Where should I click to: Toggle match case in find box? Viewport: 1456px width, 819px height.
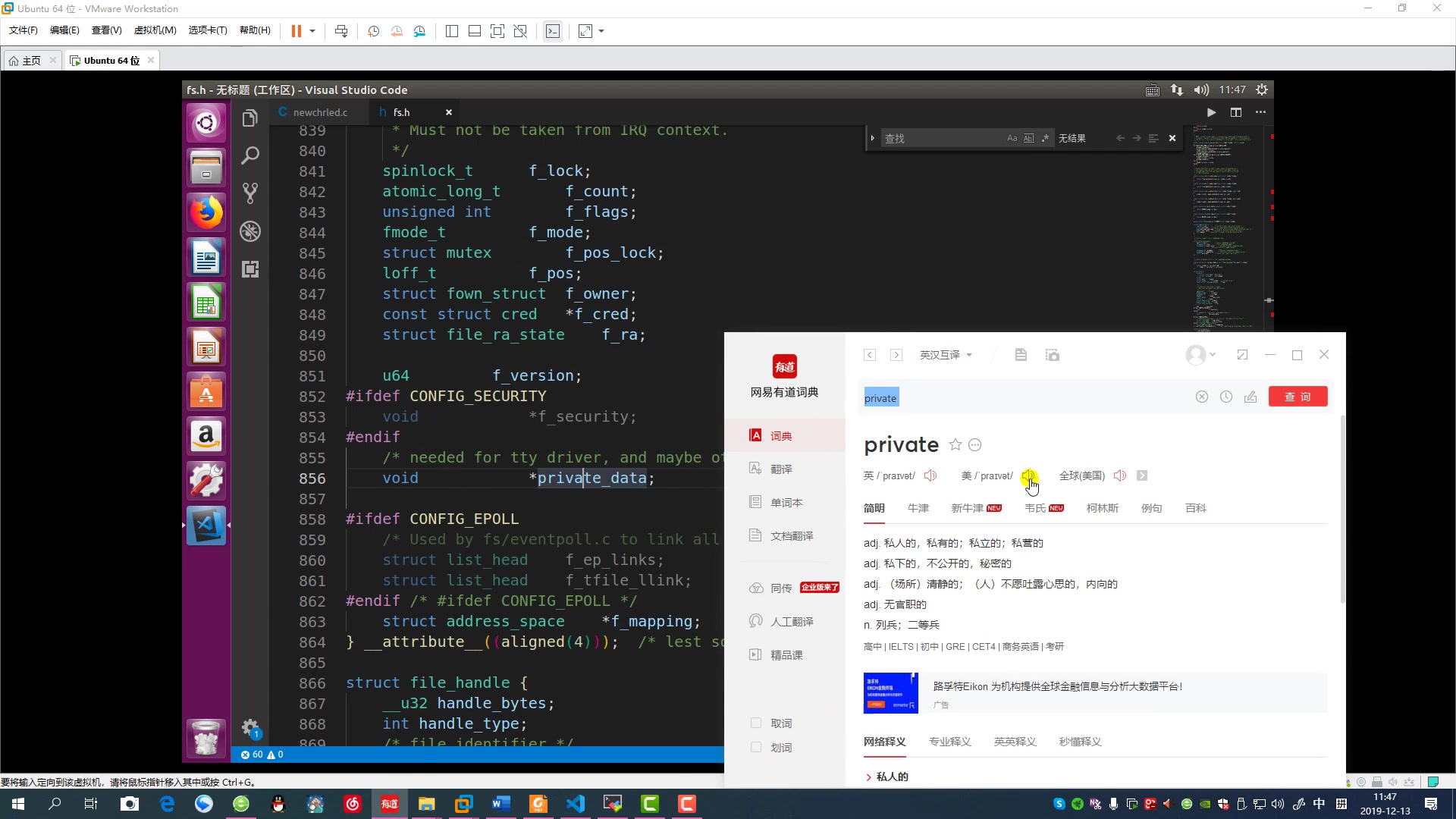pos(1012,138)
